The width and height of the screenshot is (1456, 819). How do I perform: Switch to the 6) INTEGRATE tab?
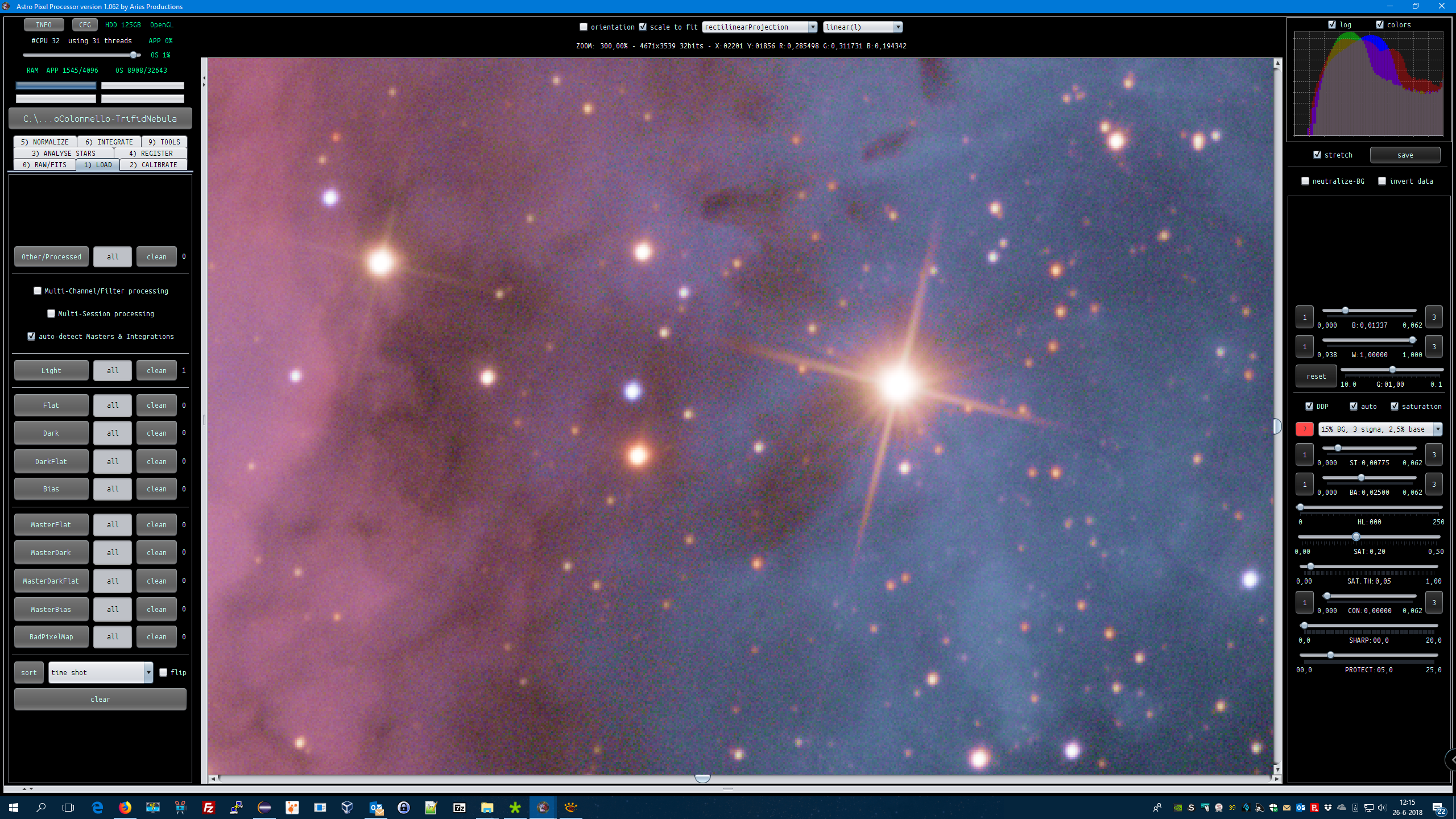(109, 142)
